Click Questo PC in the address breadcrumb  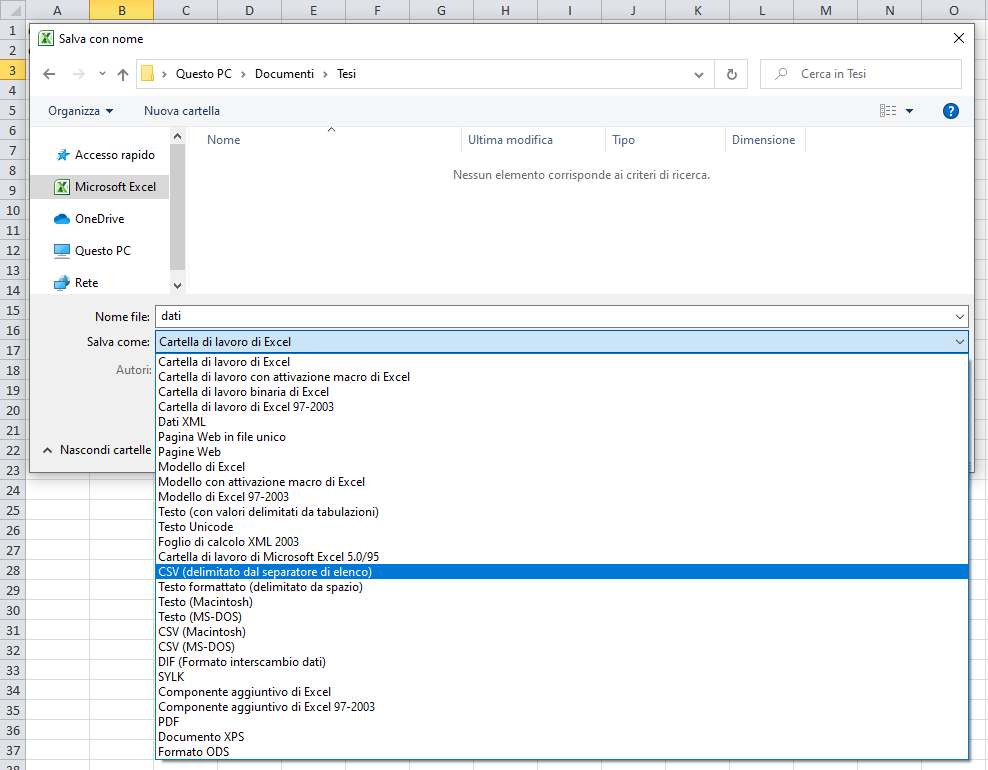[x=204, y=74]
